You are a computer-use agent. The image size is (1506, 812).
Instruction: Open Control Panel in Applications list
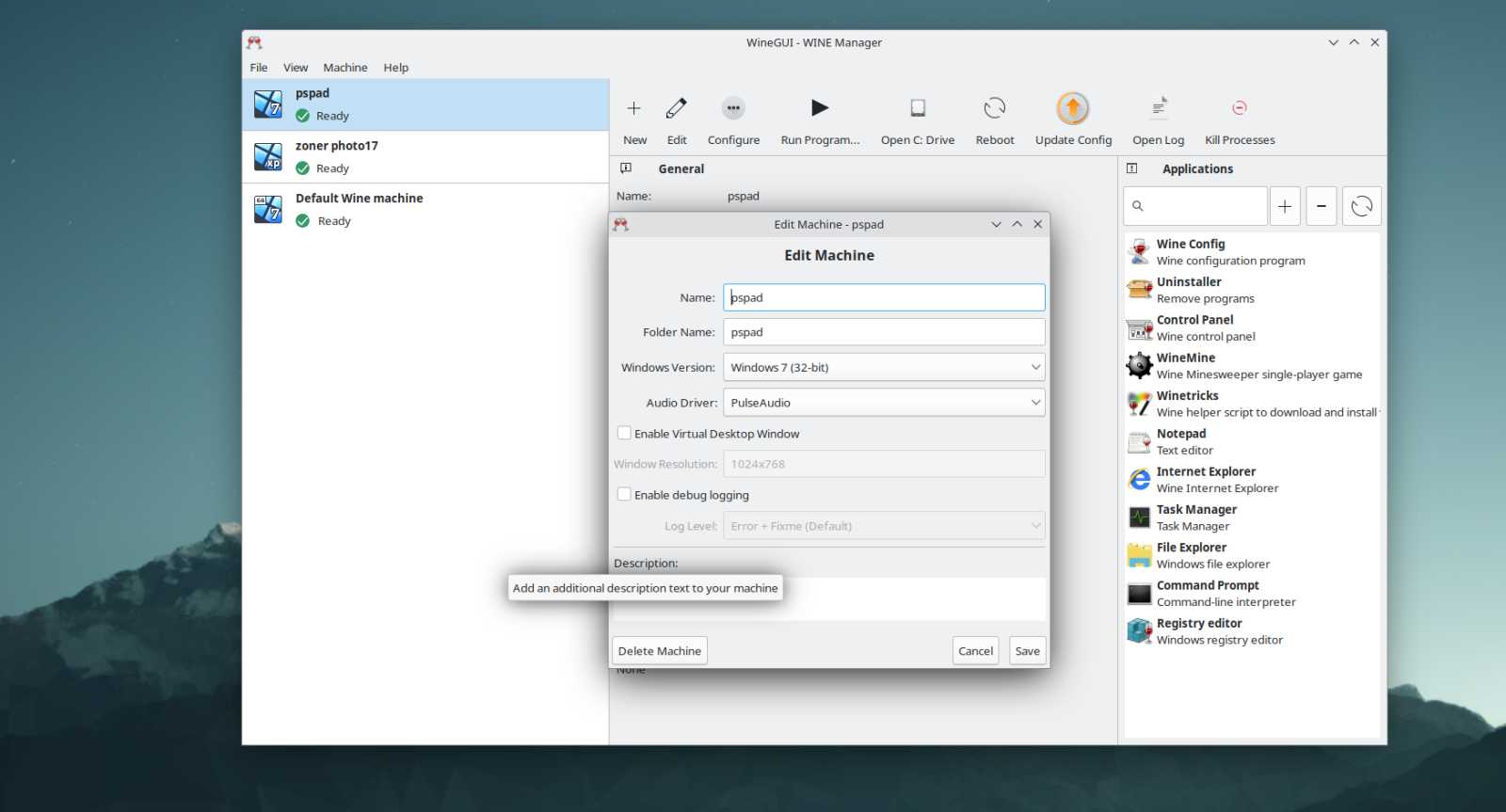(x=1252, y=327)
